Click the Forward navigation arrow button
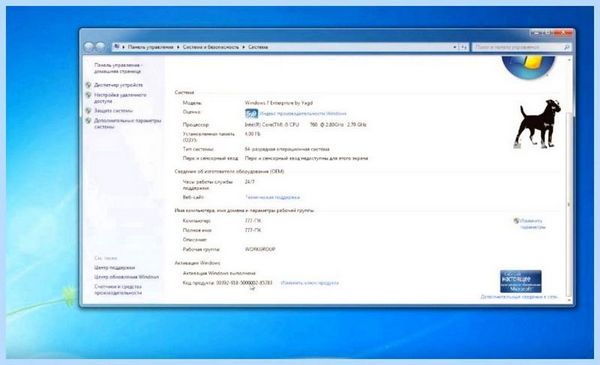600x365 pixels. [100, 47]
